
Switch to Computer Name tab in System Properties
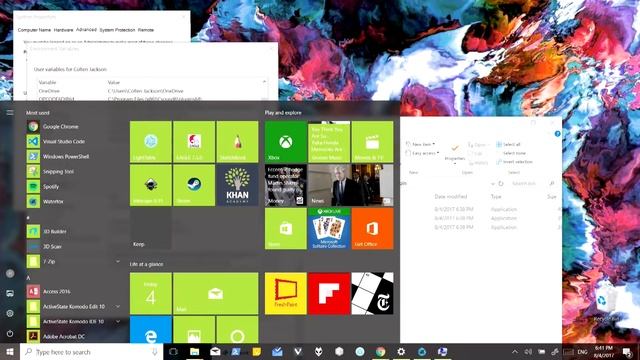pos(34,30)
